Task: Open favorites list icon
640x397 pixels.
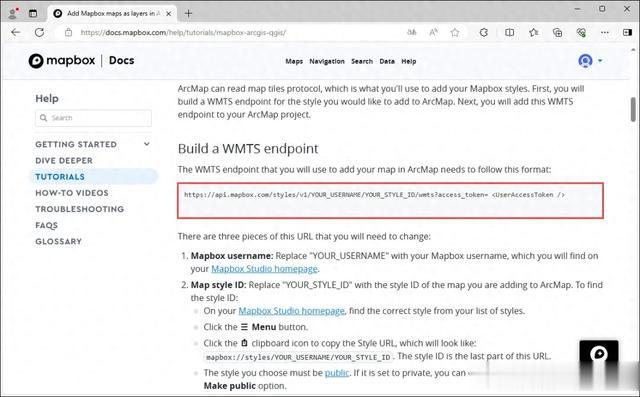Action: coord(533,32)
